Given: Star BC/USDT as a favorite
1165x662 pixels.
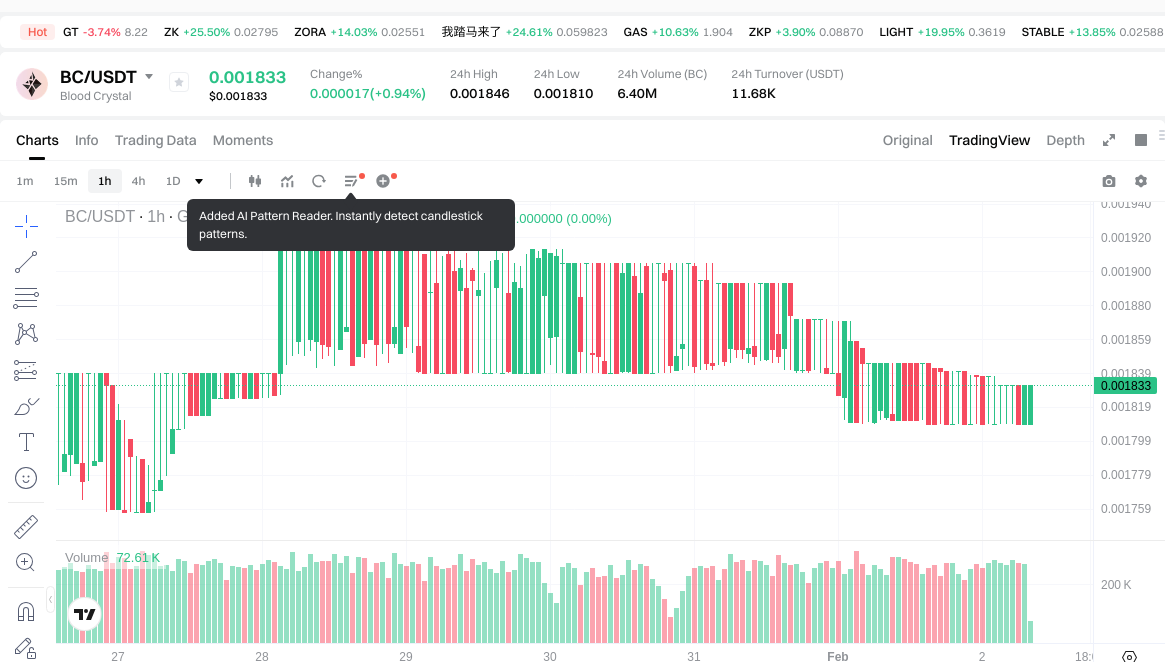Looking at the screenshot, I should (179, 83).
